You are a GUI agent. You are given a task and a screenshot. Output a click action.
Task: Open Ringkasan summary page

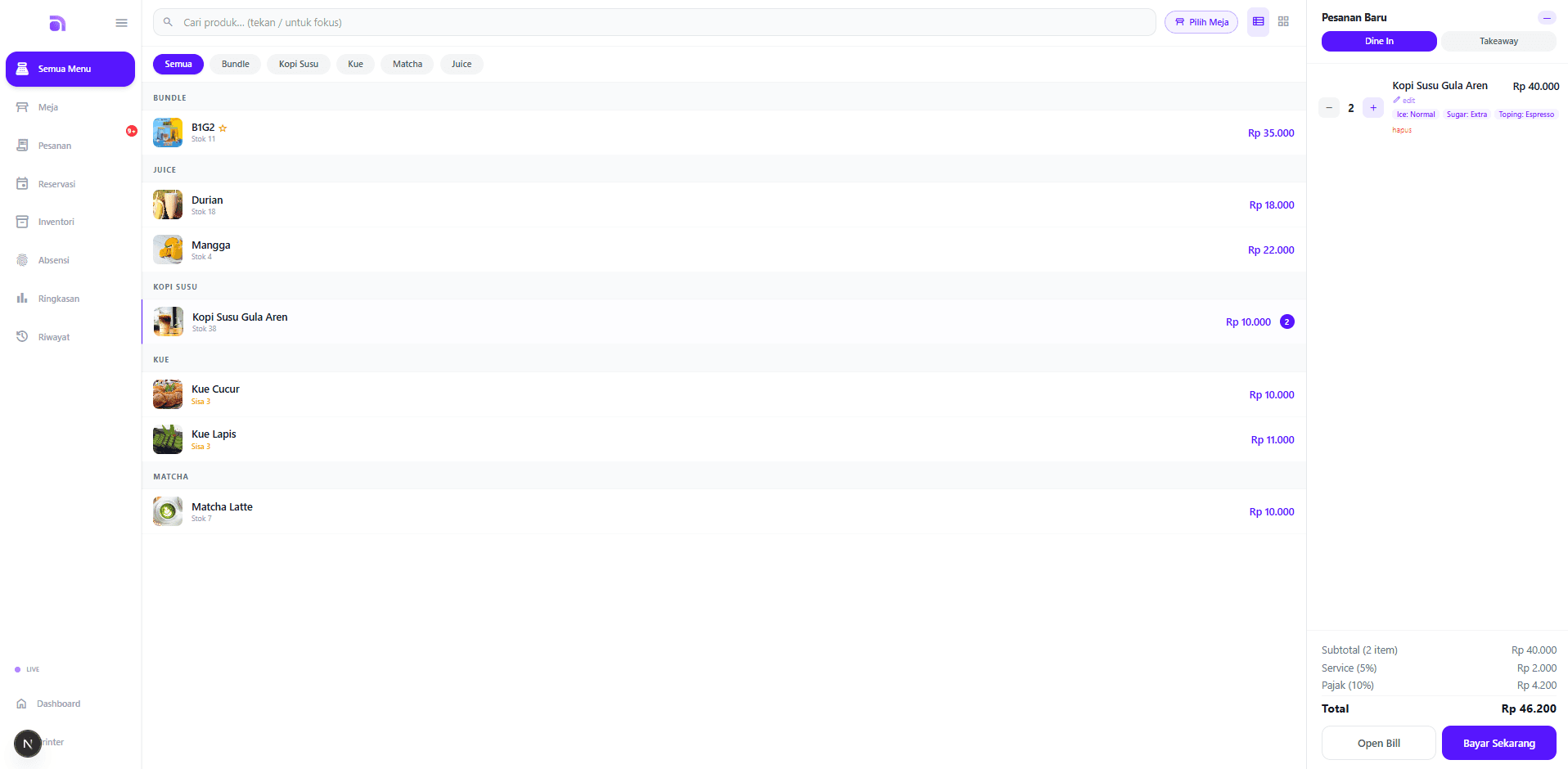pos(70,299)
